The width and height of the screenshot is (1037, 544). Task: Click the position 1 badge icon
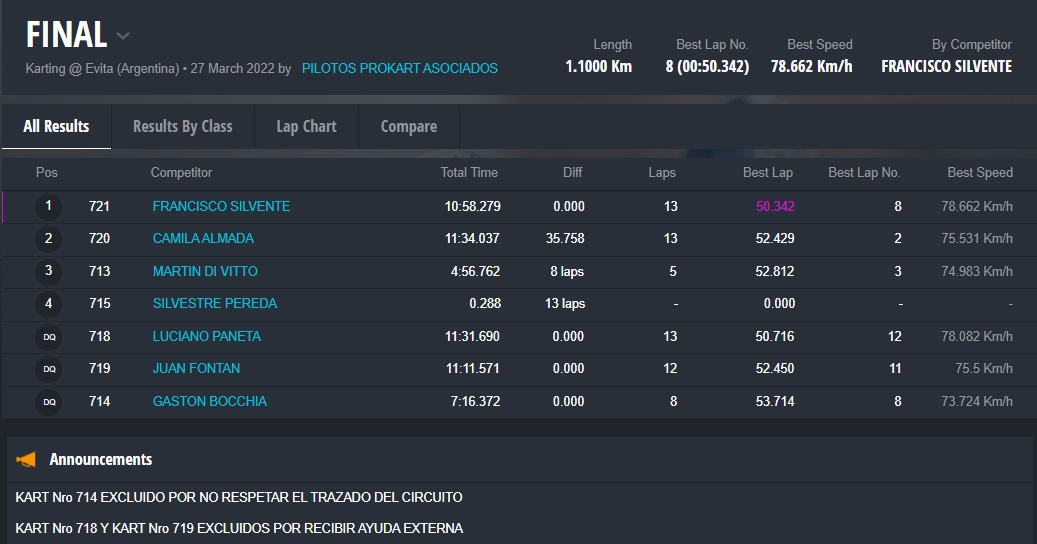point(48,207)
